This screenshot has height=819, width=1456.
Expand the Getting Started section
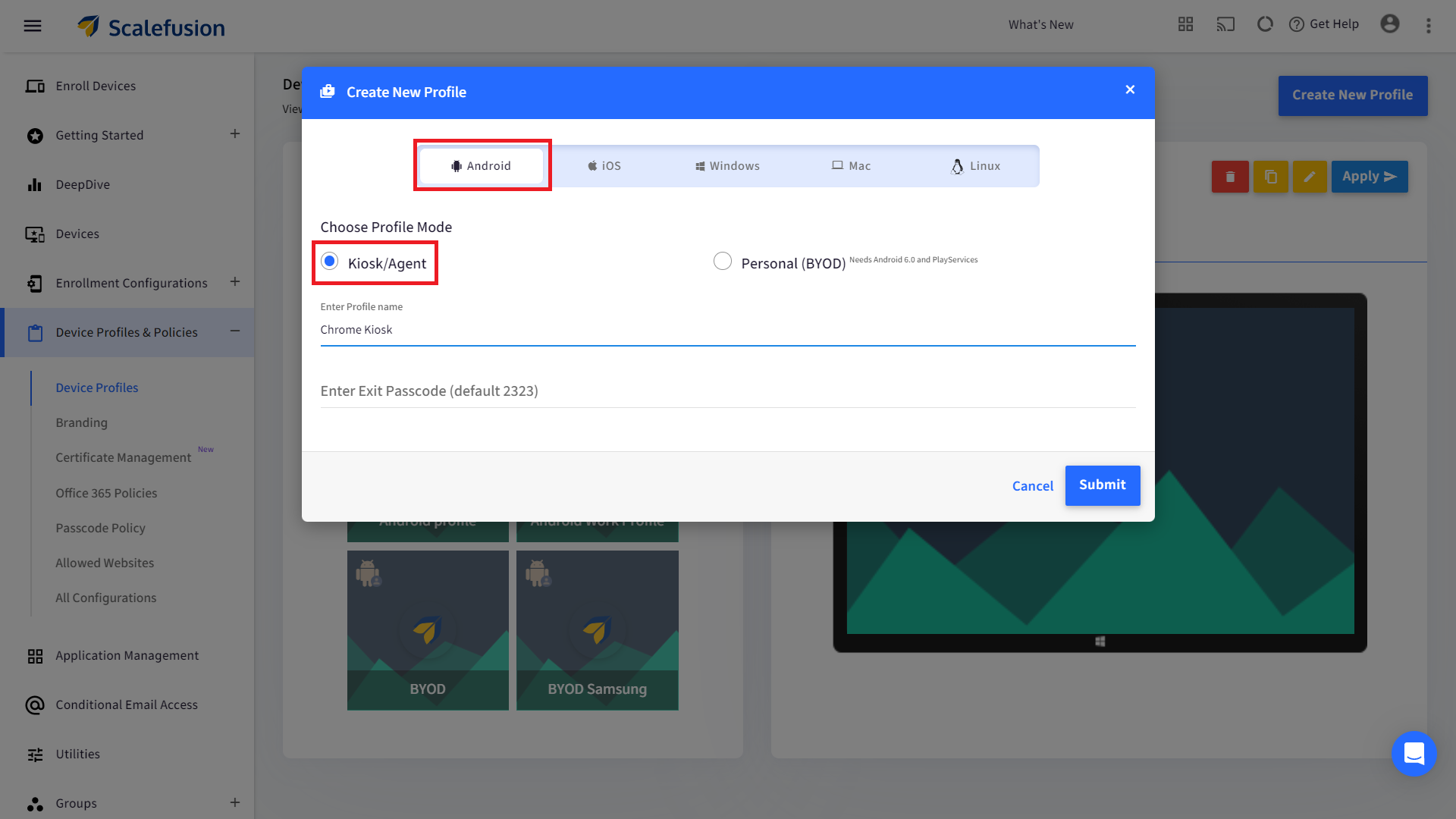pyautogui.click(x=235, y=134)
